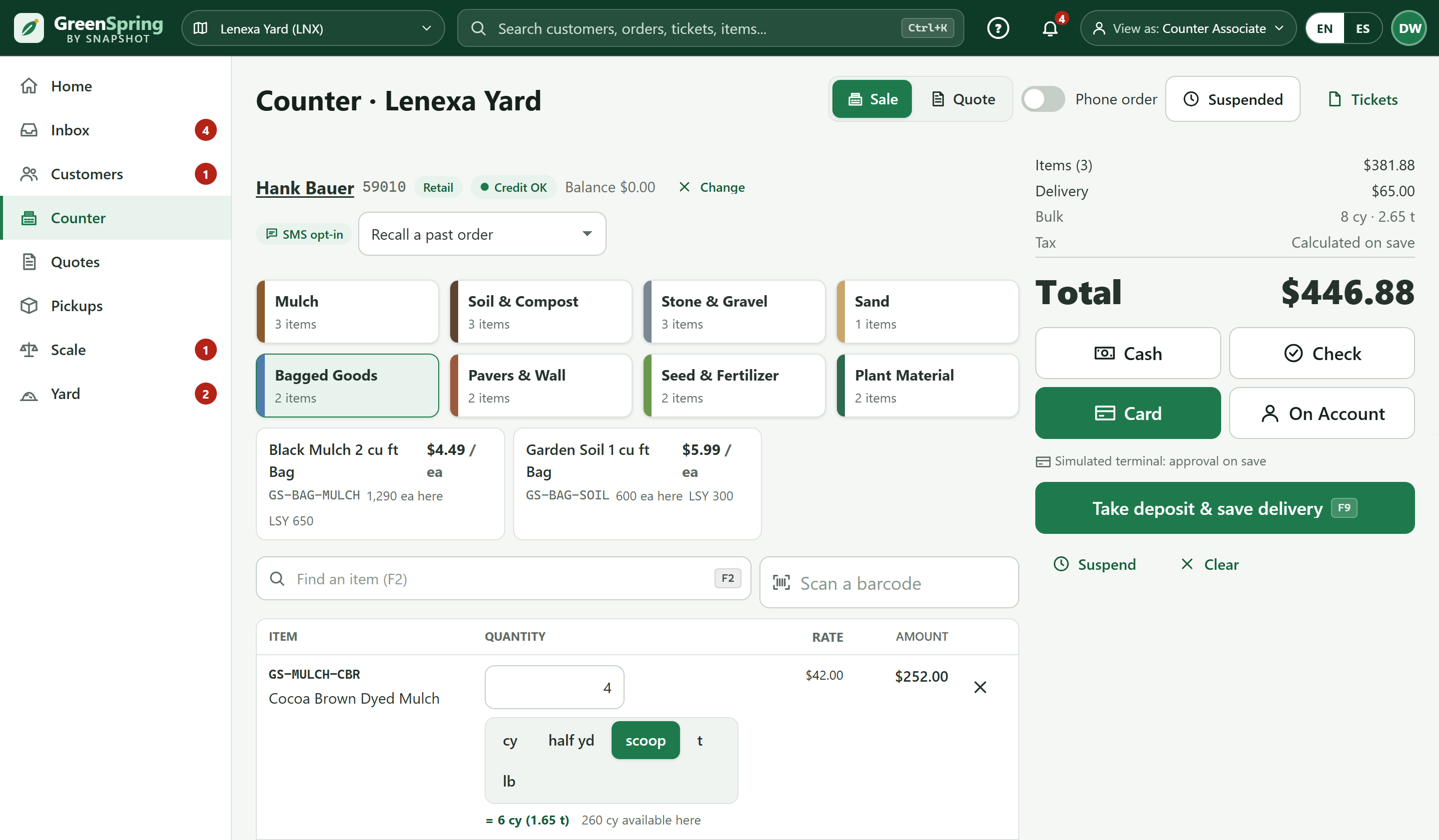Click Take deposit & save delivery

[x=1224, y=508]
